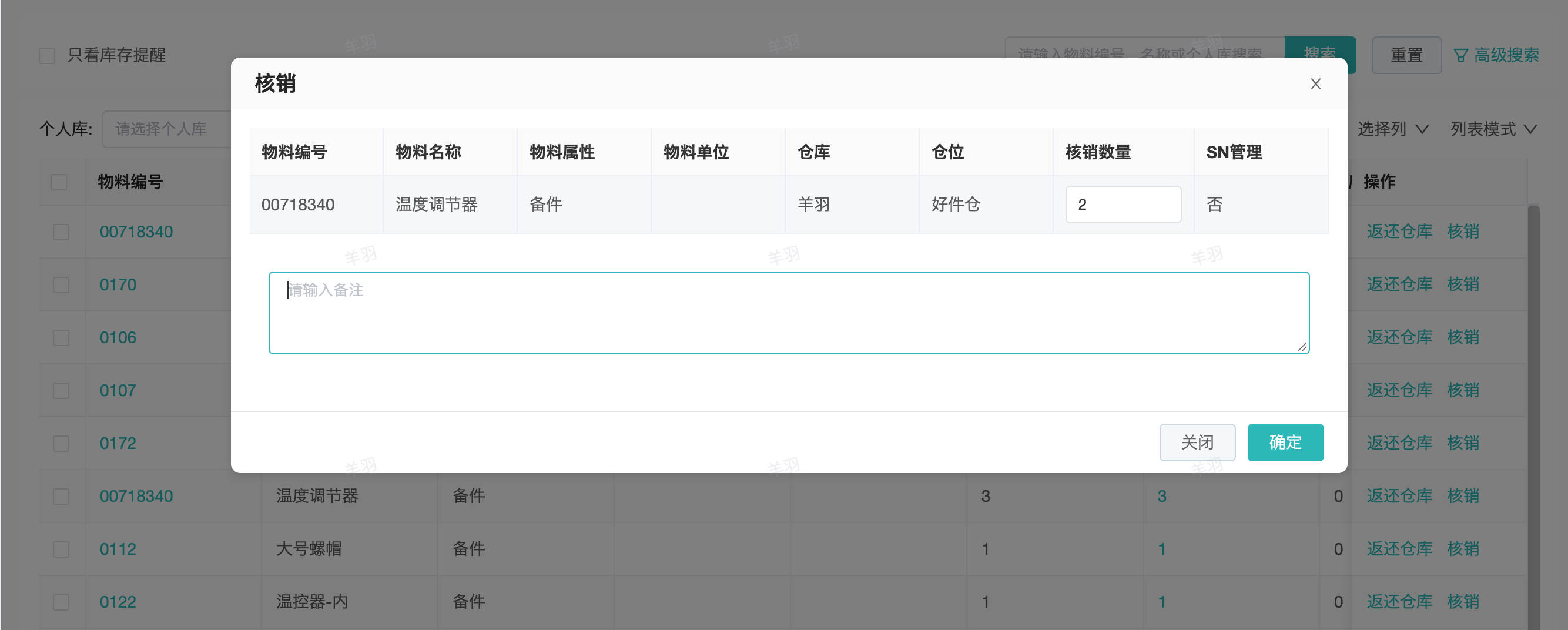Tick the 只看库存提醒 checkbox

[x=47, y=55]
